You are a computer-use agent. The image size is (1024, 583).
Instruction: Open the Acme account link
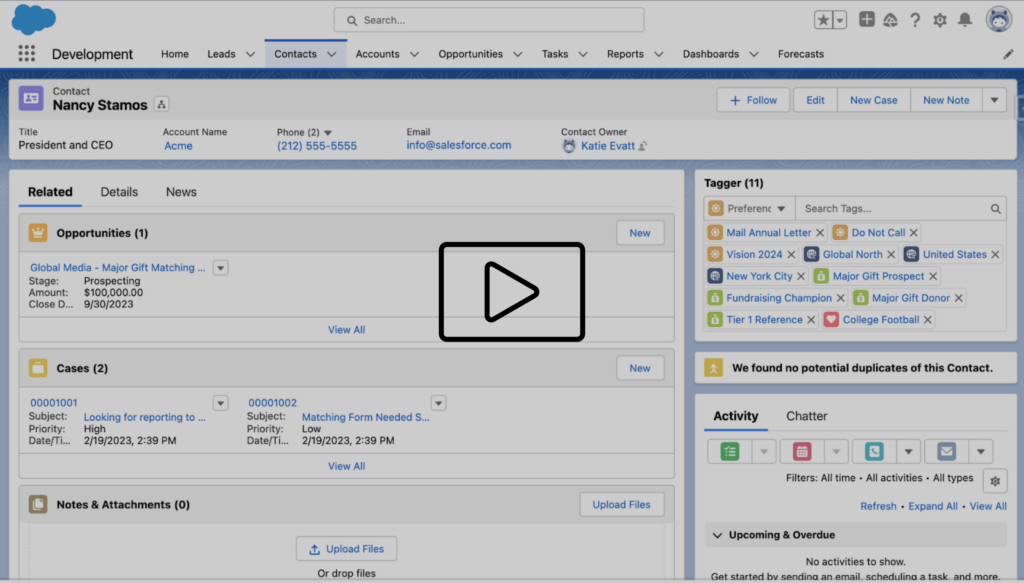click(x=178, y=146)
